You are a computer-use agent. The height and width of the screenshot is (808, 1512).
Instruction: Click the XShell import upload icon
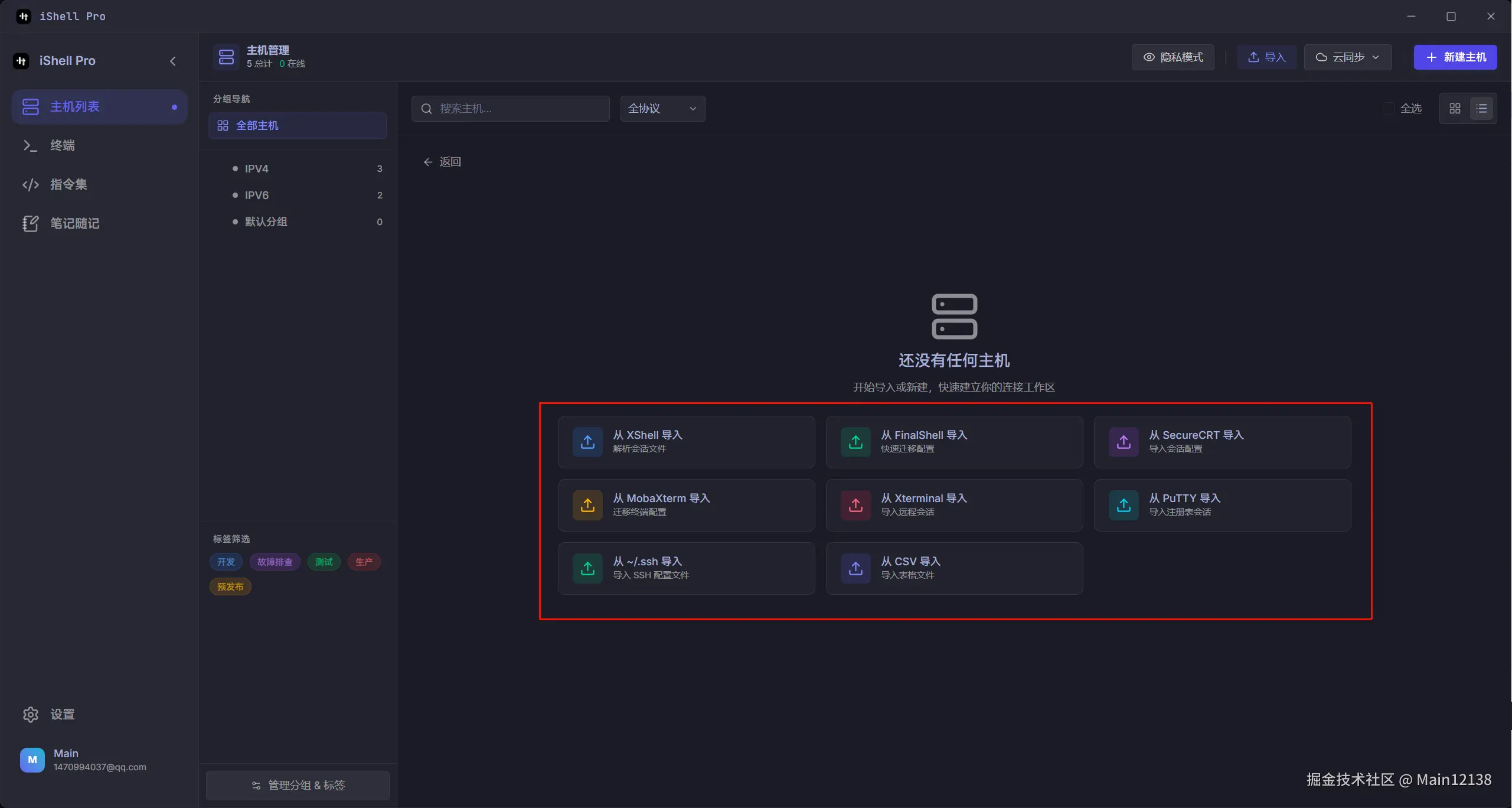click(587, 442)
